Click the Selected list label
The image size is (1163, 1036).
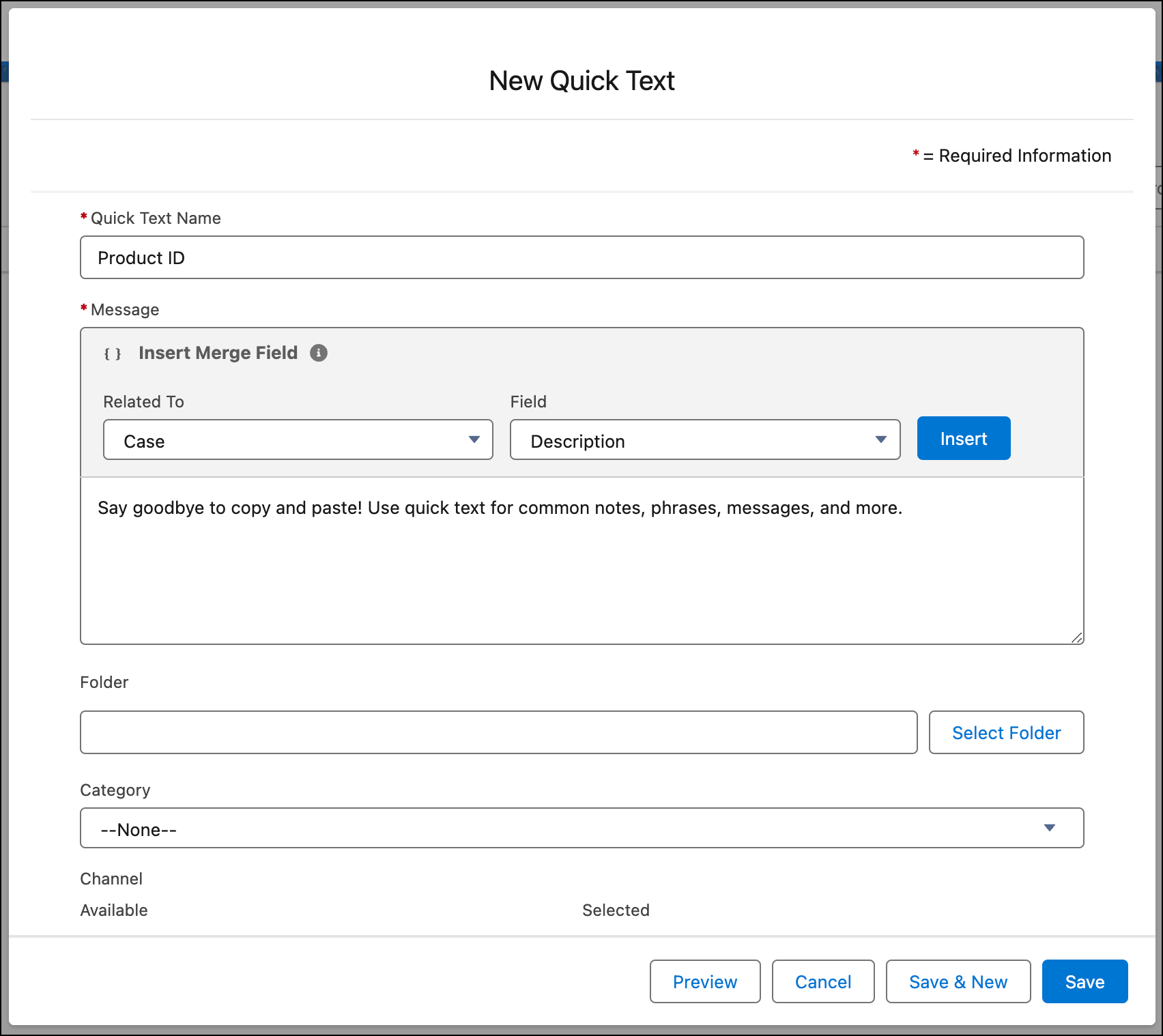(616, 910)
